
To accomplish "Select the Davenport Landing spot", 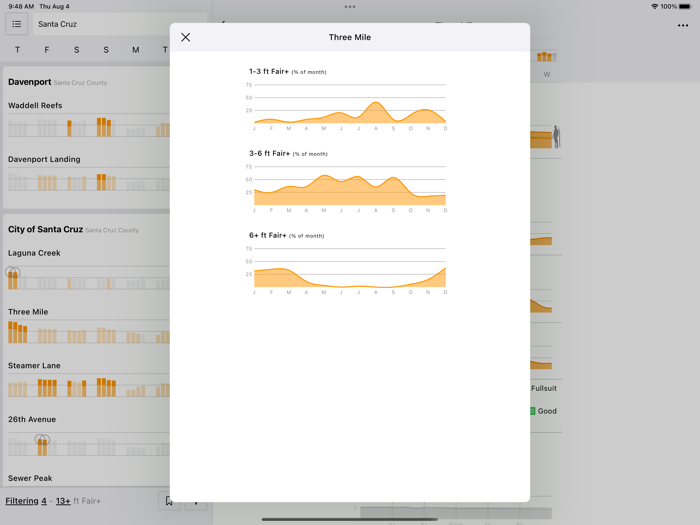I will 44,159.
